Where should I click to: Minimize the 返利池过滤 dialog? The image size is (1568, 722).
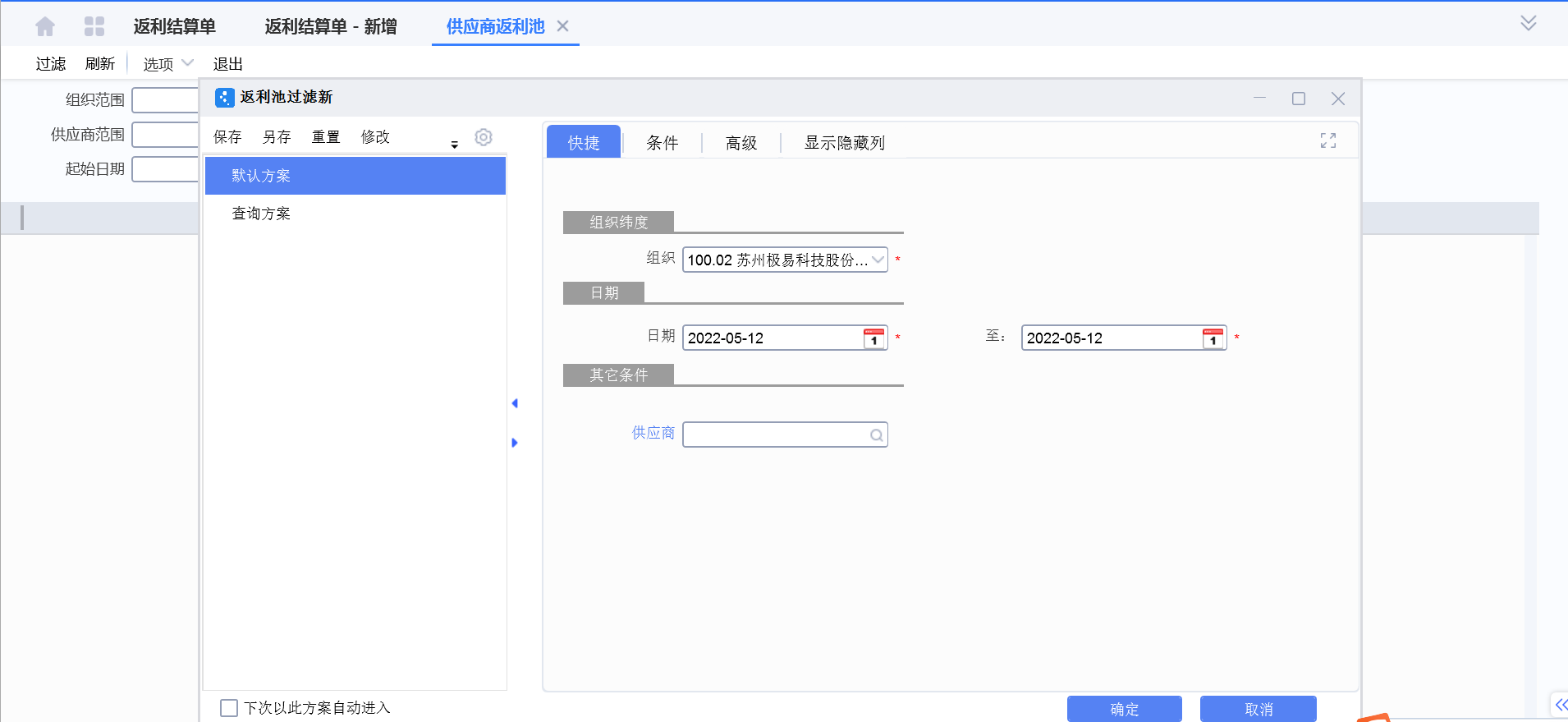(x=1259, y=98)
